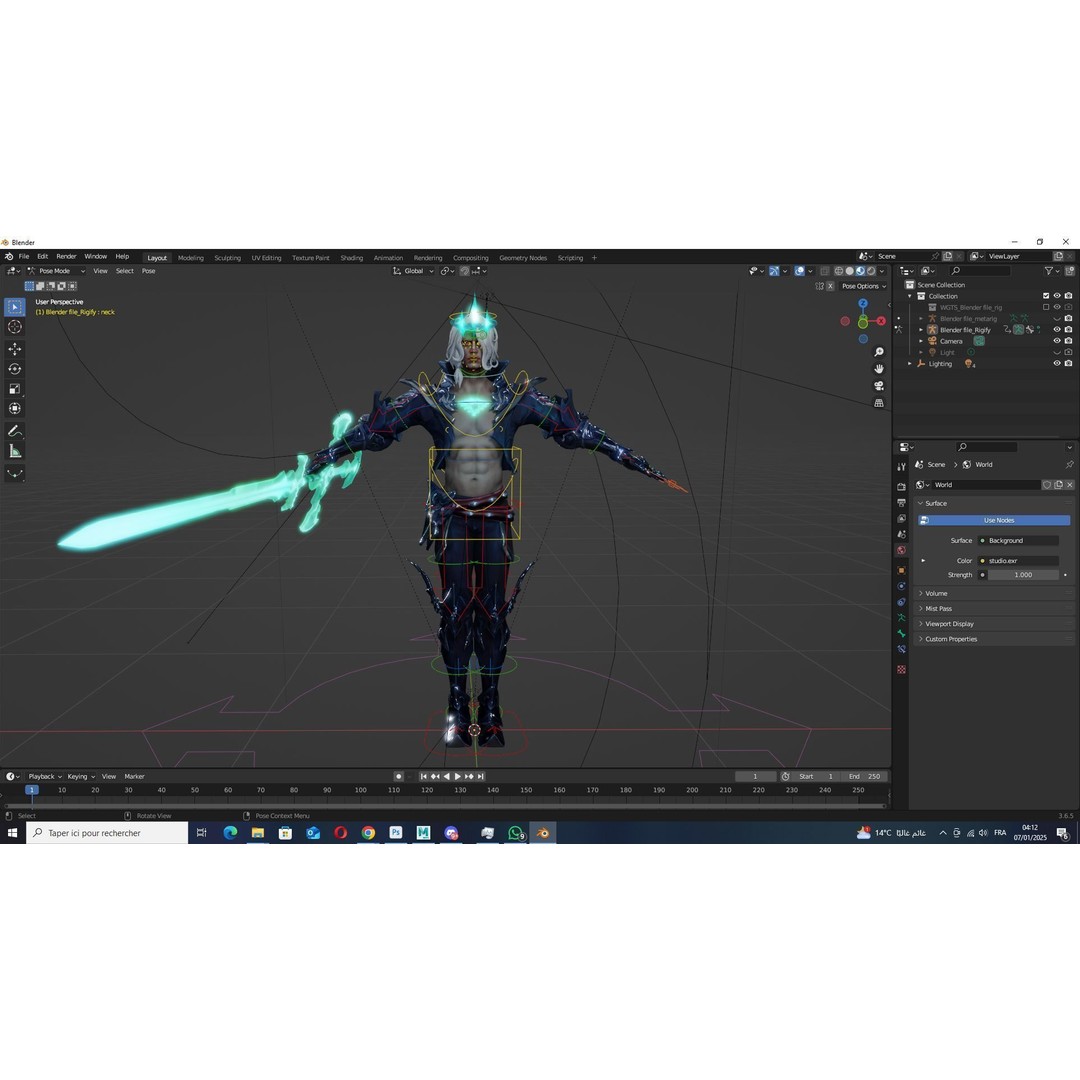
Task: Open the View Layer properties tab
Action: 902,519
